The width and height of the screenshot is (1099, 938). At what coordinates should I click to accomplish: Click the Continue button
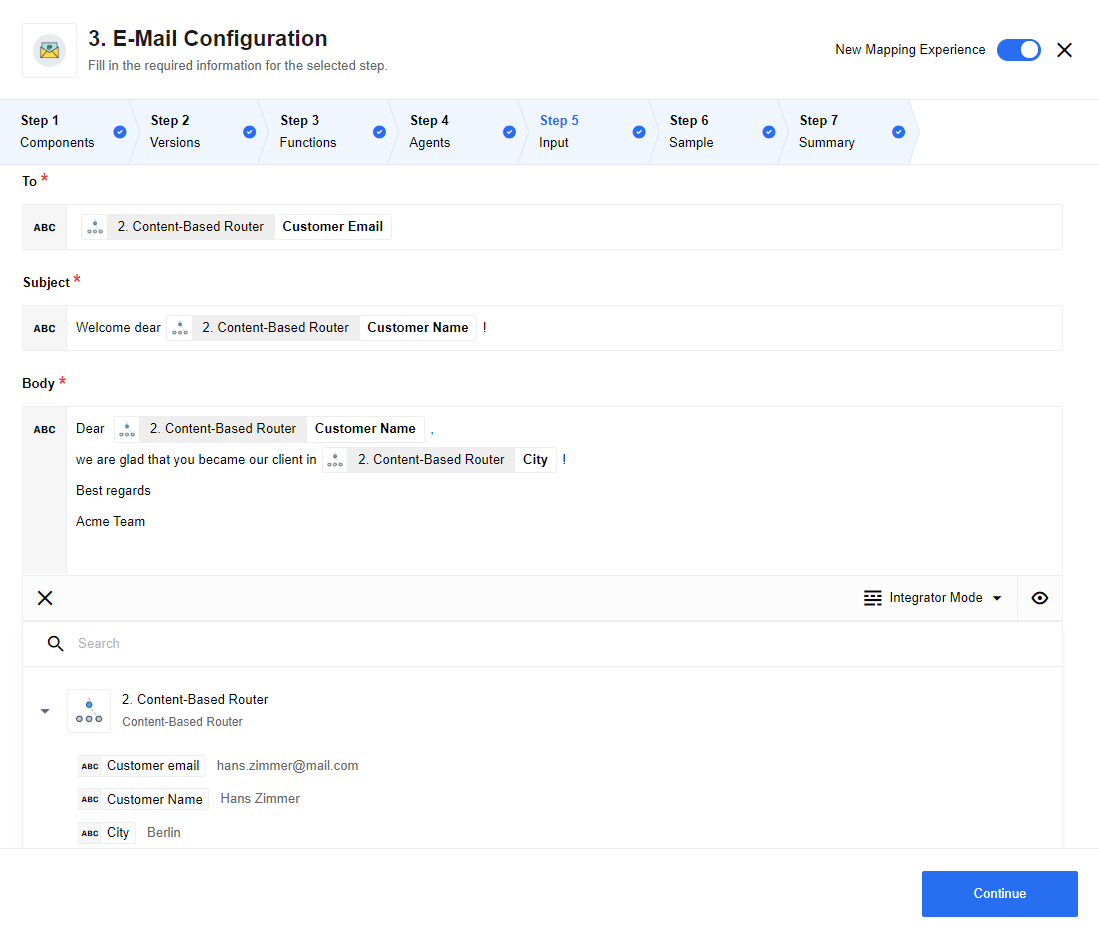click(x=999, y=893)
